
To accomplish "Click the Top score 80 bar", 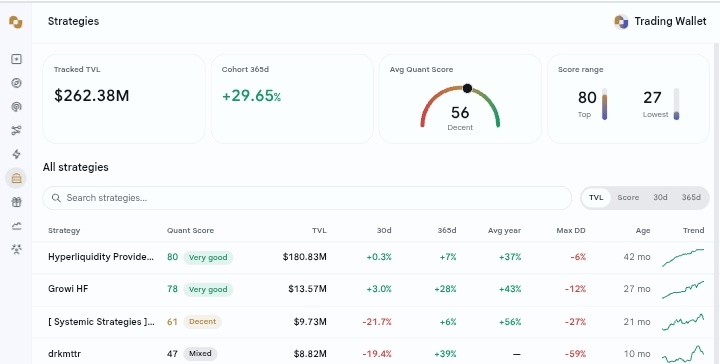I will click(x=604, y=104).
